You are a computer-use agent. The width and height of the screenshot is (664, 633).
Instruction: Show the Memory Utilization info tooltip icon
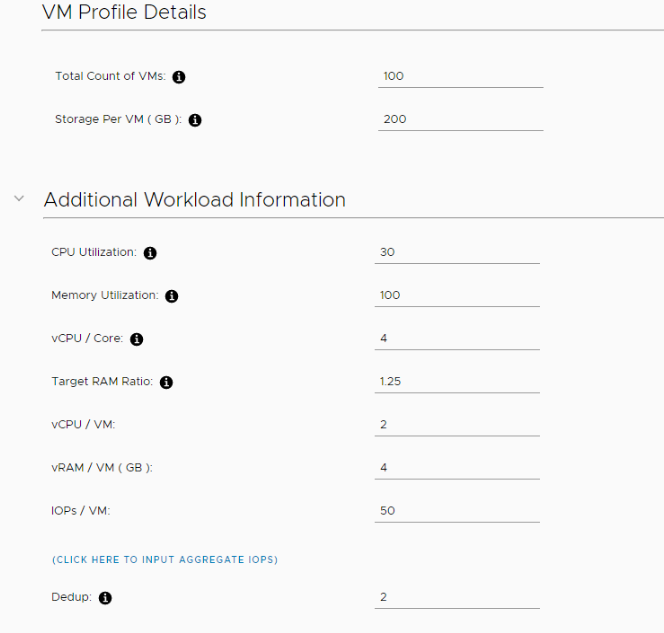coord(172,296)
